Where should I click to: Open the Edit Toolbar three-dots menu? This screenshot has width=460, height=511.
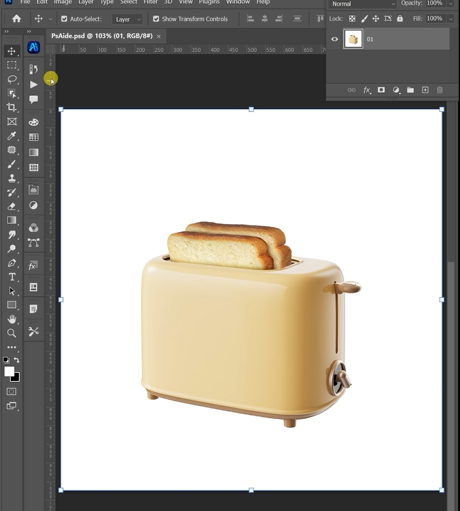pos(12,347)
